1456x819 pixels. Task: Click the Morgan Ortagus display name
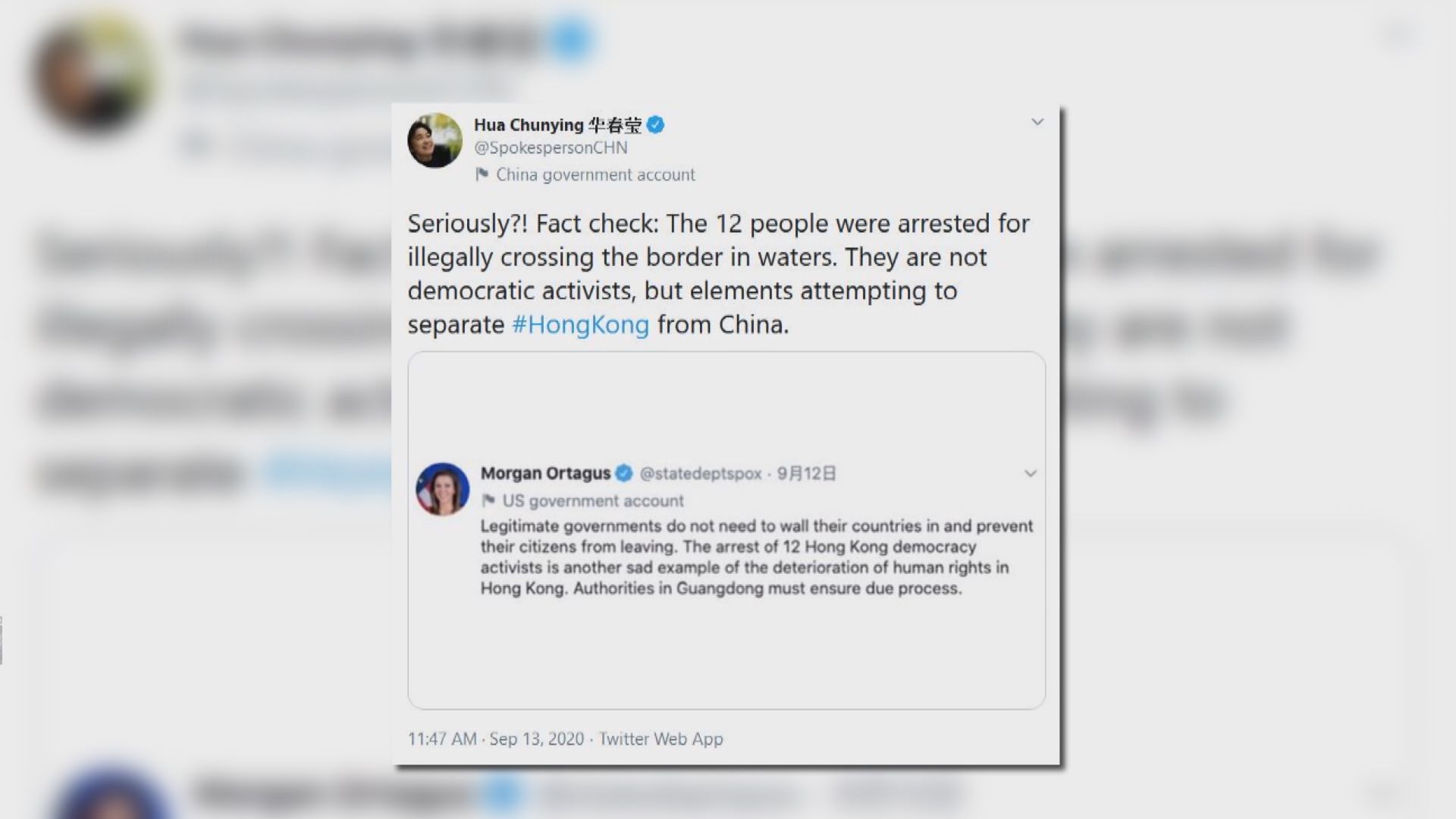(x=545, y=473)
